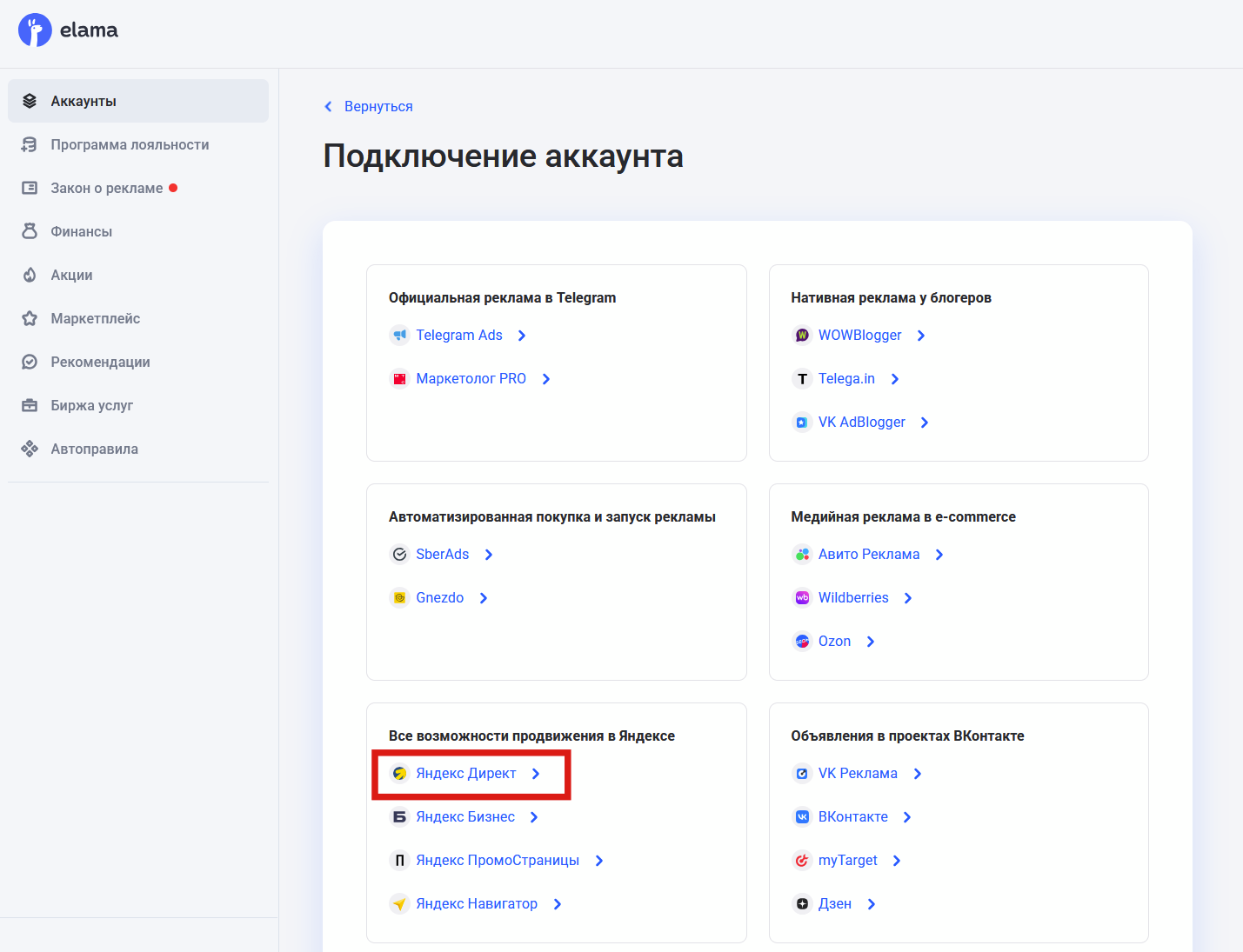Open the Автоправила sidebar section

pyautogui.click(x=94, y=449)
